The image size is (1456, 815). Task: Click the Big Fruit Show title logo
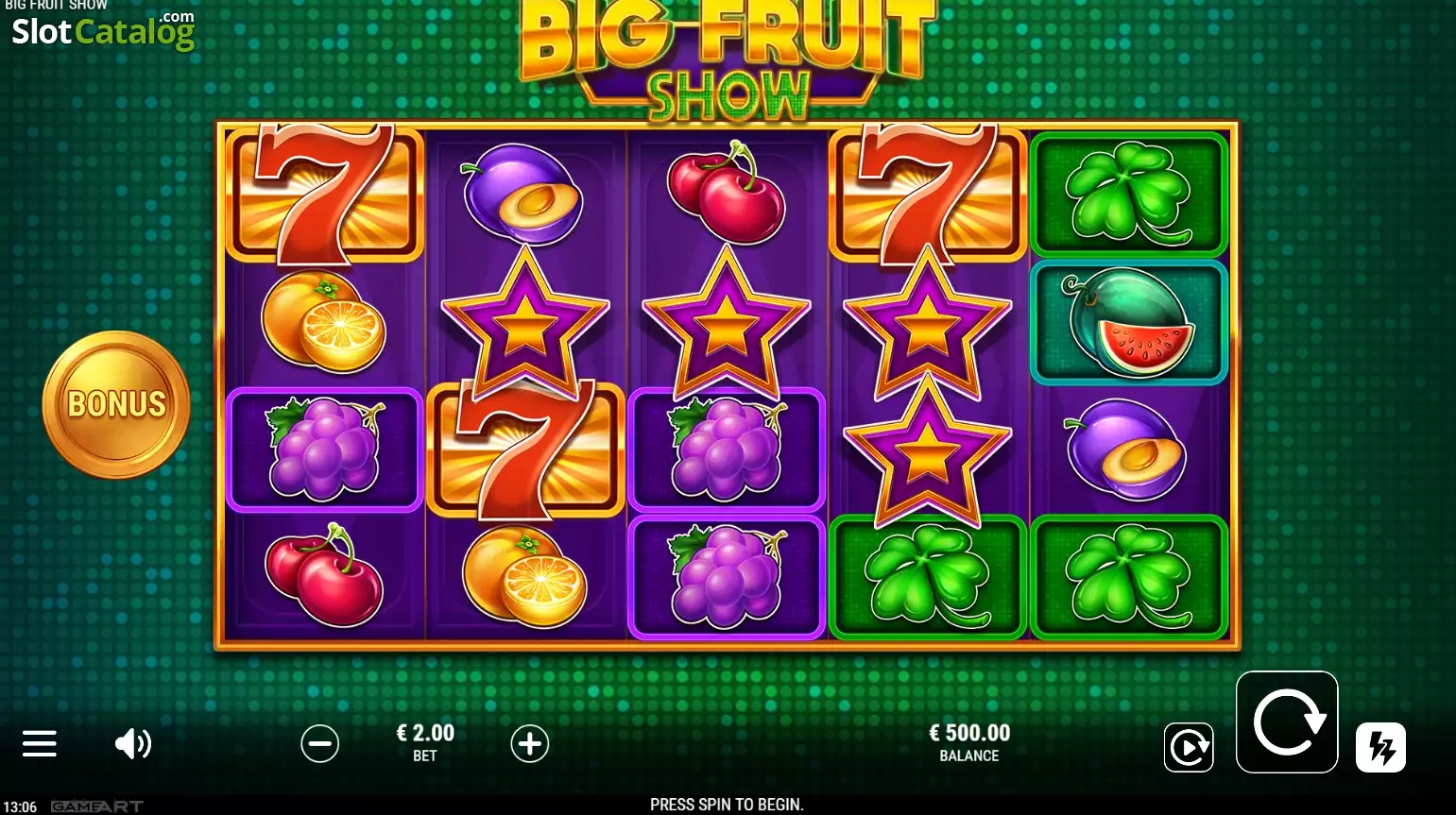(728, 59)
